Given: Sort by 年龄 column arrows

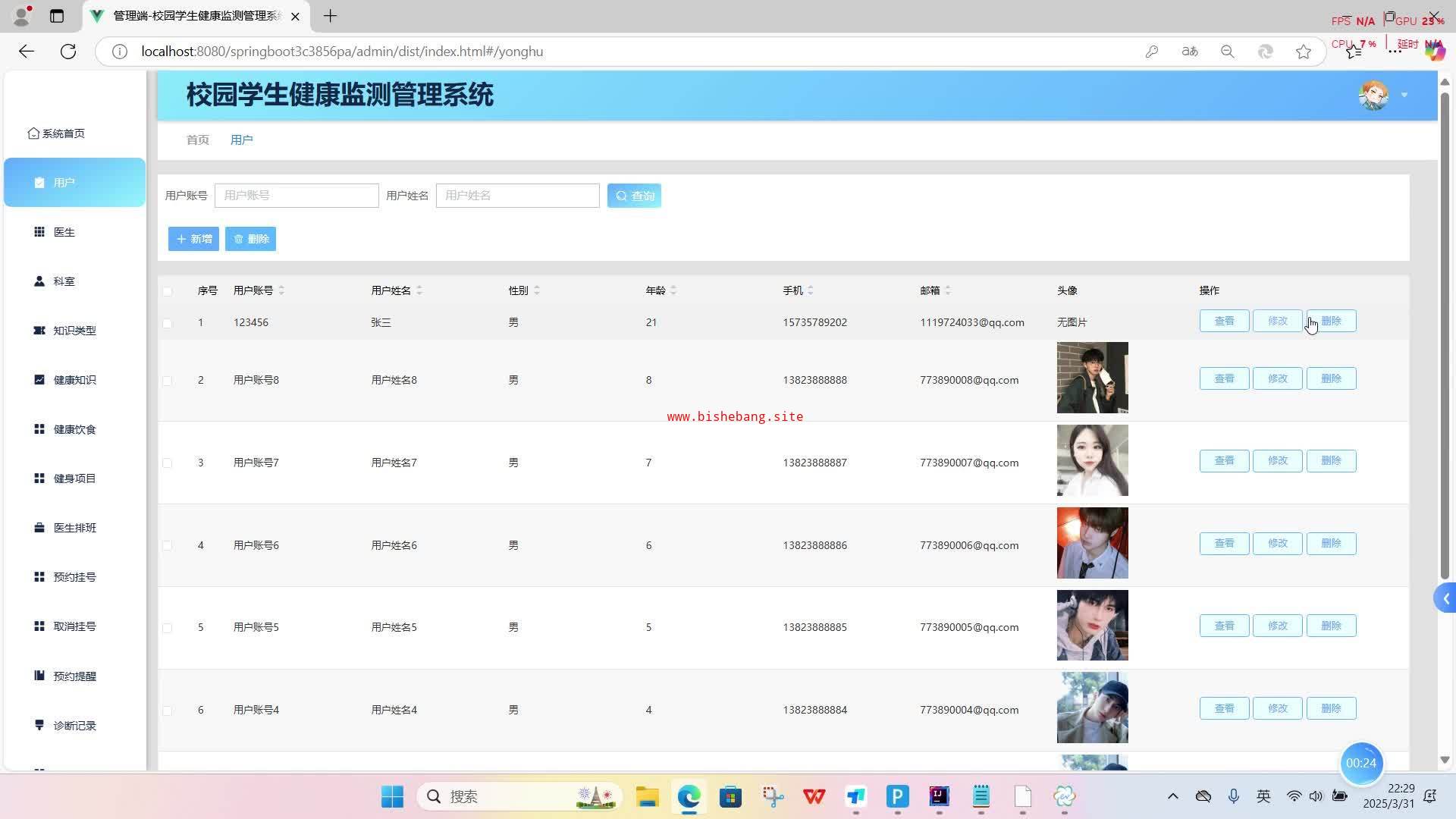Looking at the screenshot, I should (673, 290).
